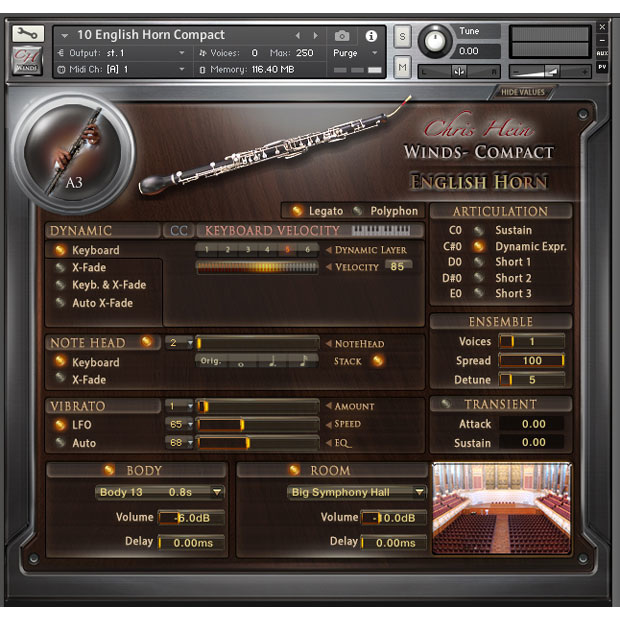Click the English horn player portrait
The image size is (620, 620).
coord(76,150)
